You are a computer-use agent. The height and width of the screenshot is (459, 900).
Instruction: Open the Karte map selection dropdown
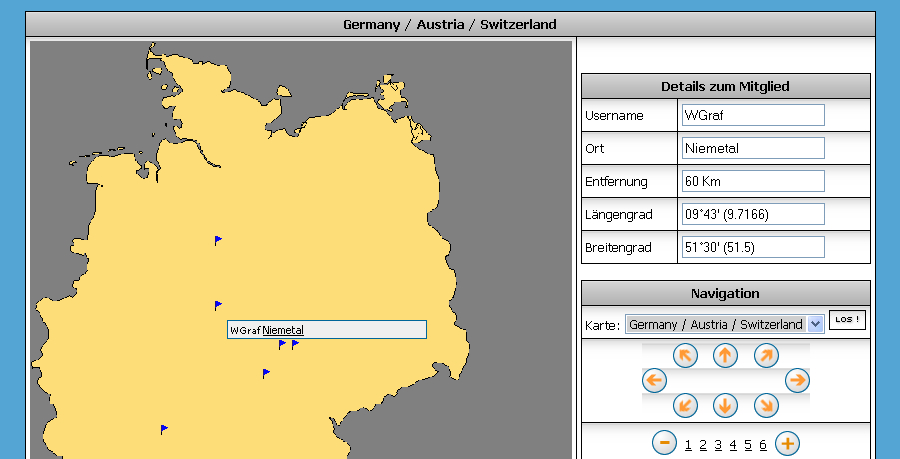724,324
